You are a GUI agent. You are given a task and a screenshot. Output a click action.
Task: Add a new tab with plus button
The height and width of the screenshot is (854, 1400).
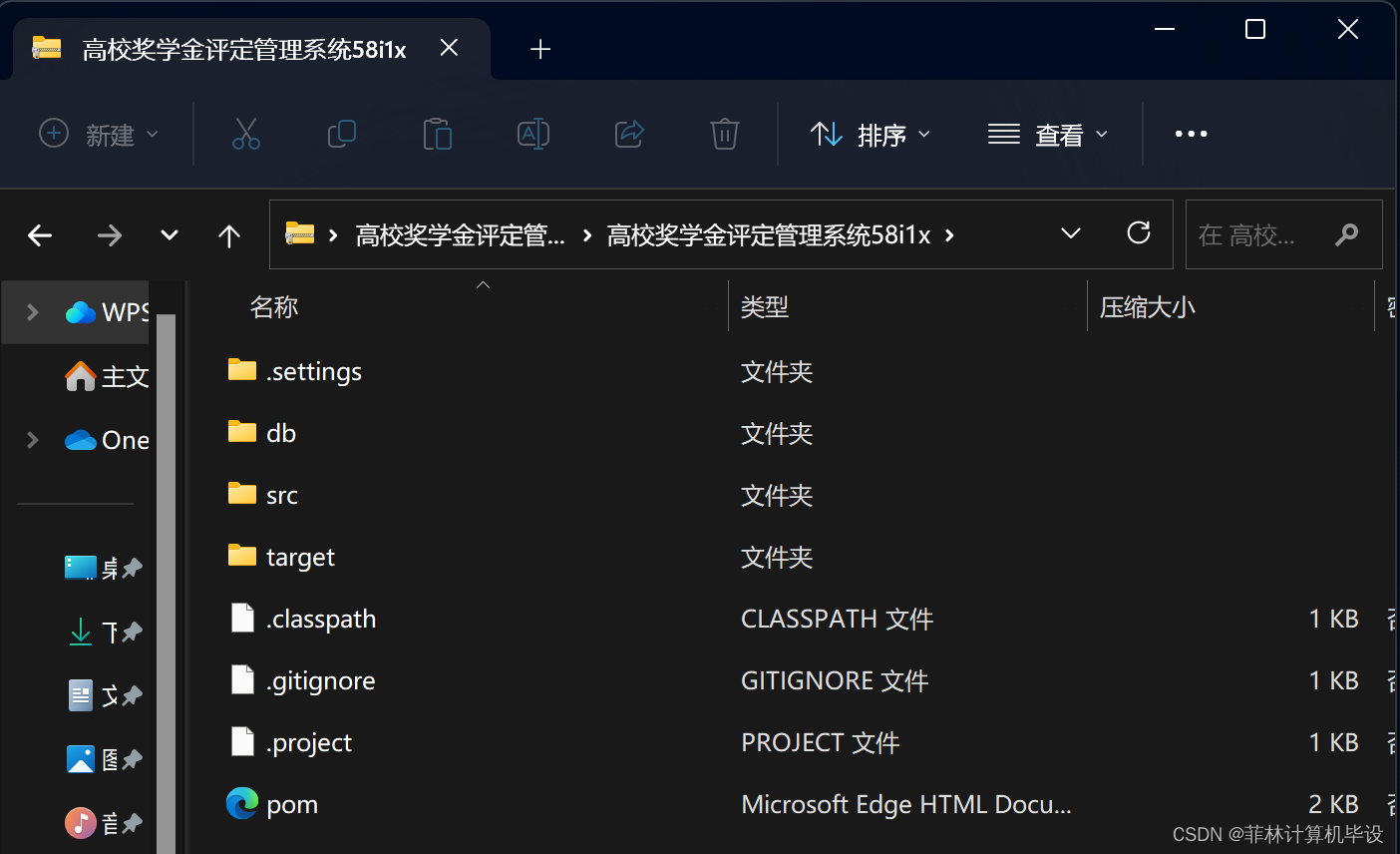point(540,49)
